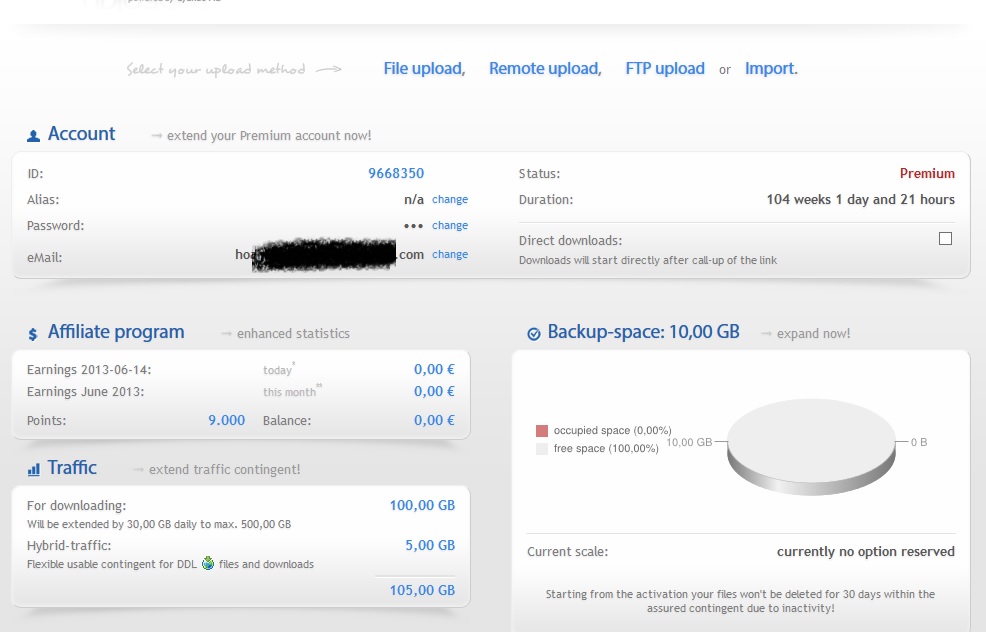986x636 pixels.
Task: Choose Remote upload option
Action: (545, 69)
